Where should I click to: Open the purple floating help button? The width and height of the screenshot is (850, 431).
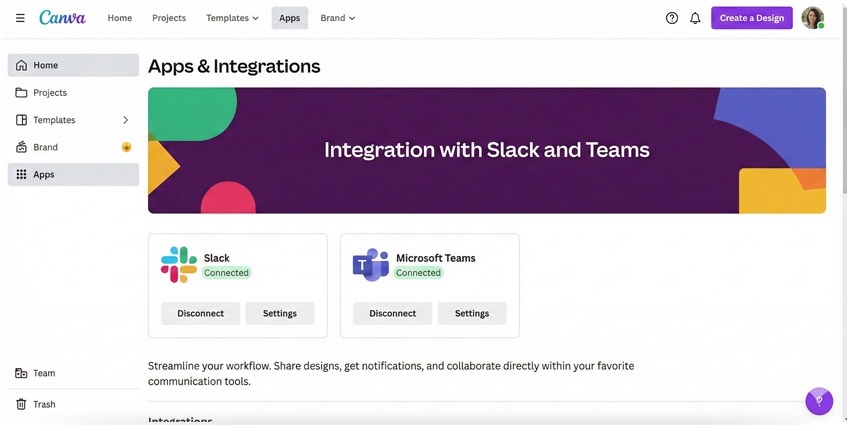[819, 401]
